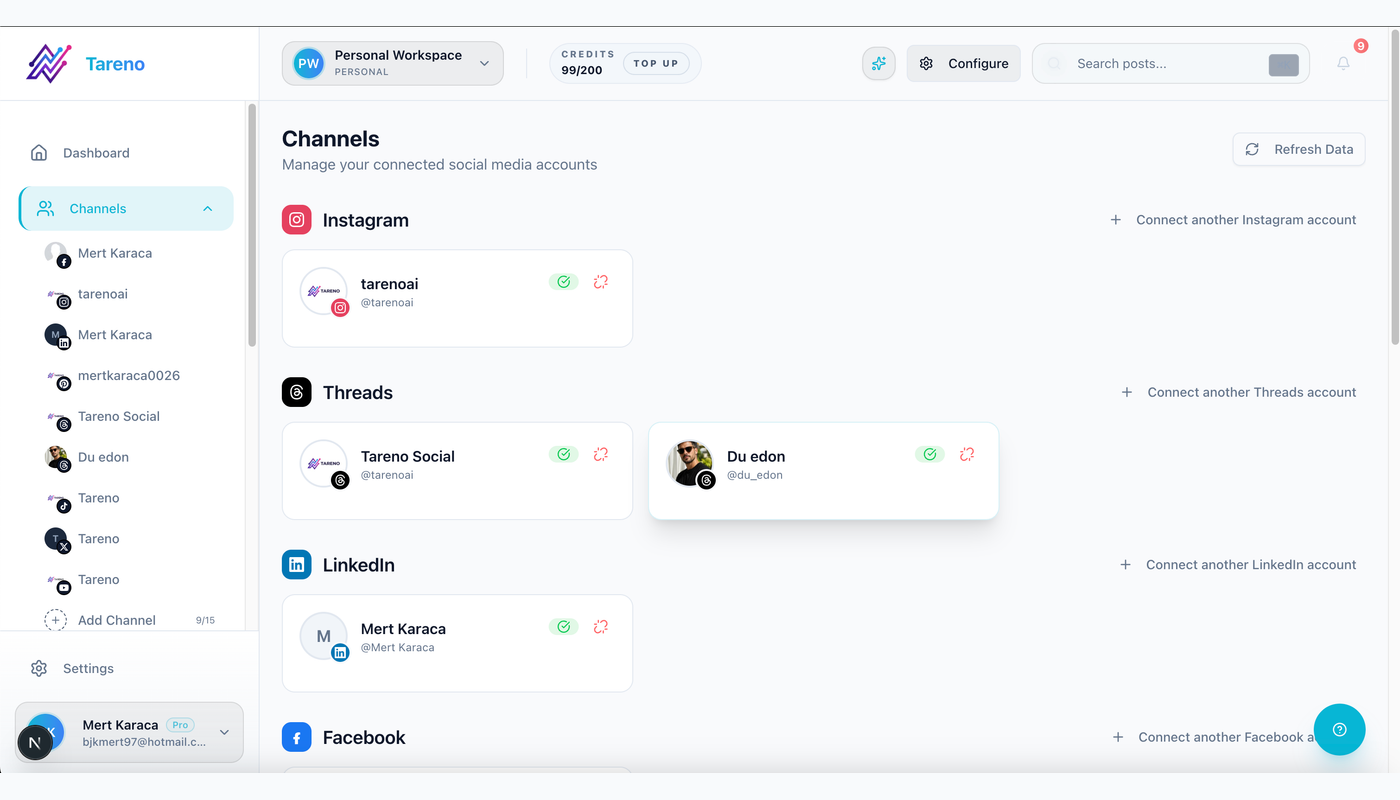Click the LinkedIn section logo
Screen dimensions: 1400x800
297,565
